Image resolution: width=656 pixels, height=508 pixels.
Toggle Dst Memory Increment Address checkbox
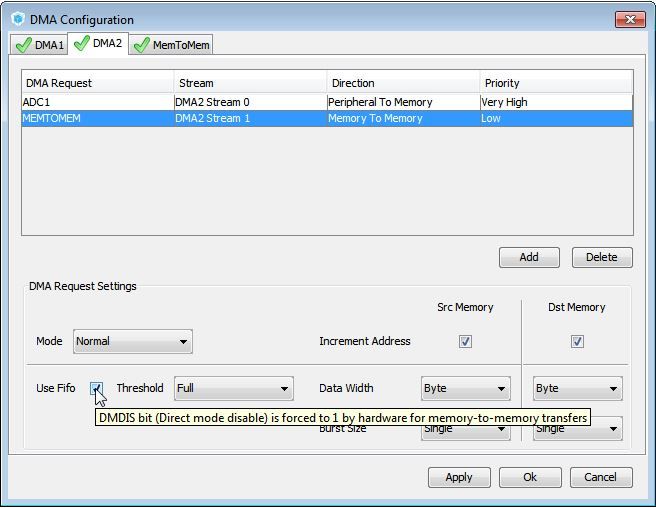pos(577,341)
